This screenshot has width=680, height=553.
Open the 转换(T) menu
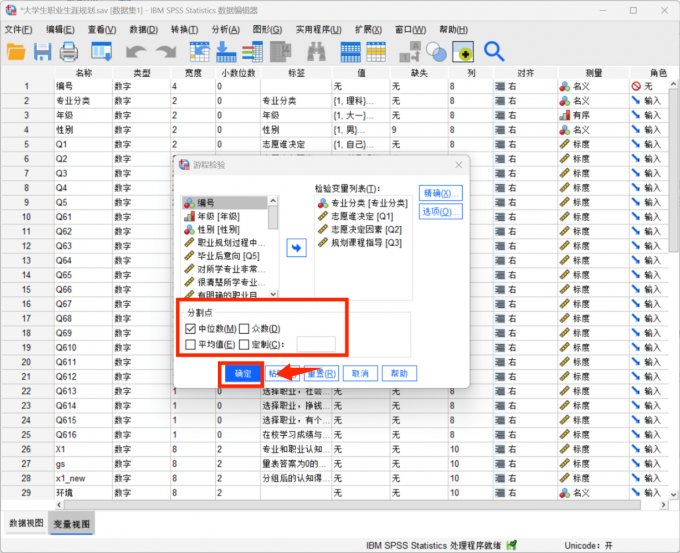click(x=184, y=29)
